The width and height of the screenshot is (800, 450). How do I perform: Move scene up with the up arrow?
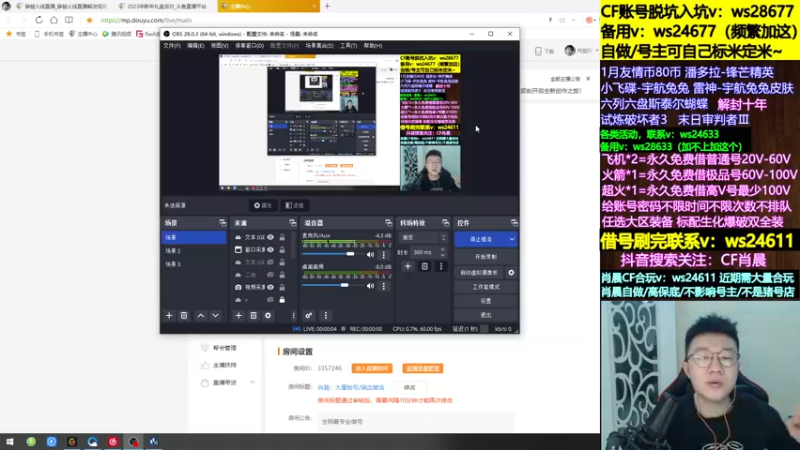coord(201,315)
